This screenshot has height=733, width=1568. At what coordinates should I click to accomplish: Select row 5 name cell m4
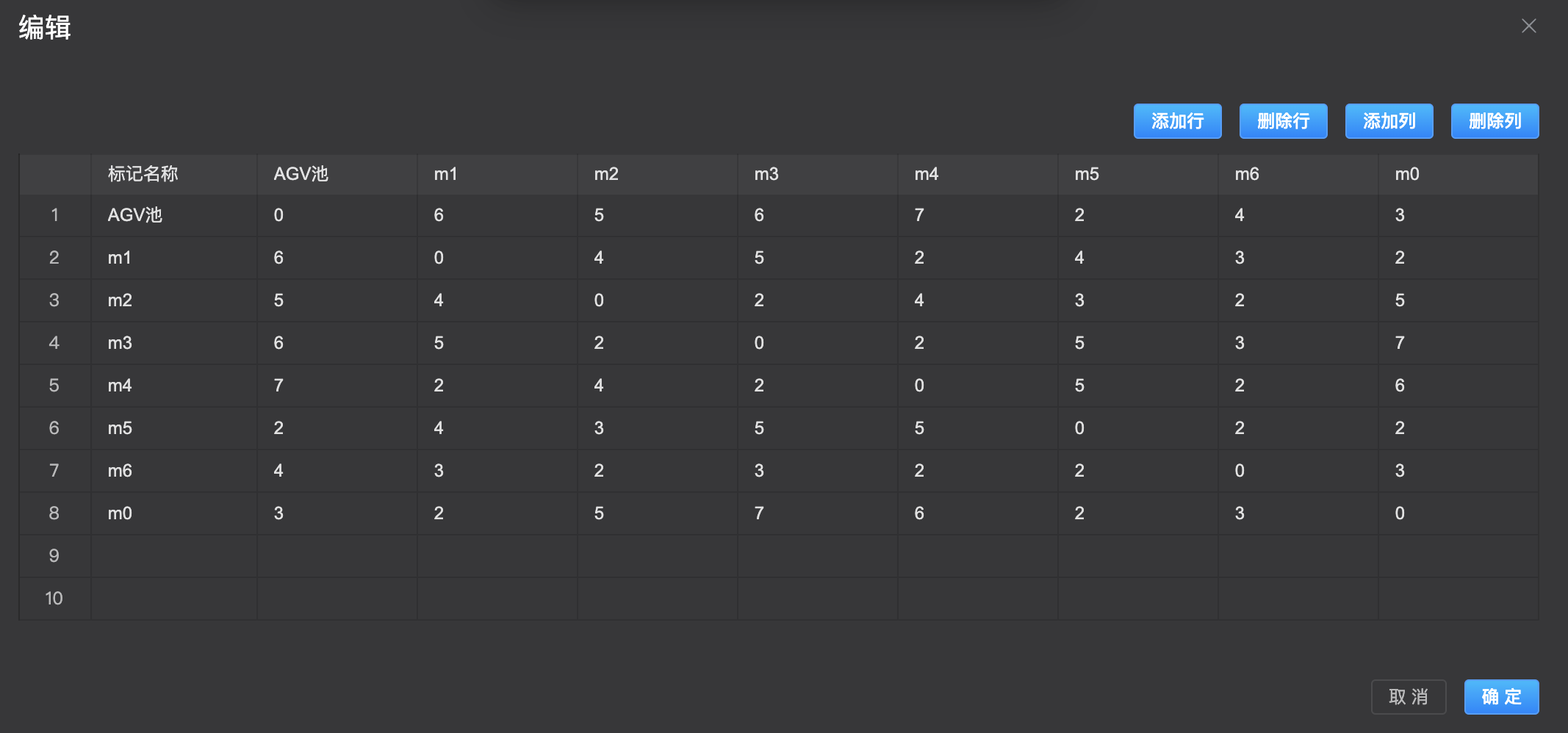coord(173,386)
